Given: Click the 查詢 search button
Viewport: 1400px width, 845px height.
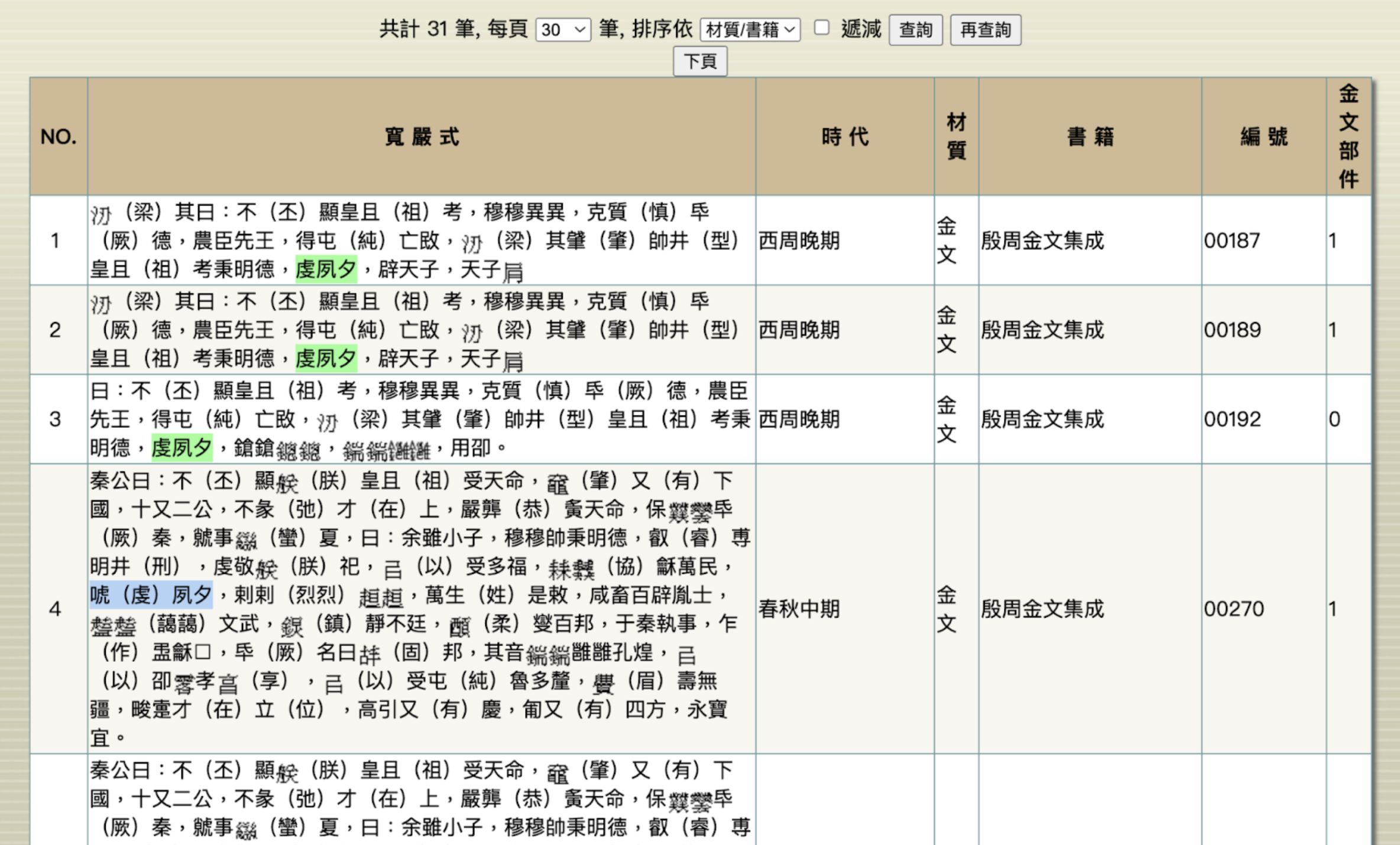Looking at the screenshot, I should pos(915,30).
